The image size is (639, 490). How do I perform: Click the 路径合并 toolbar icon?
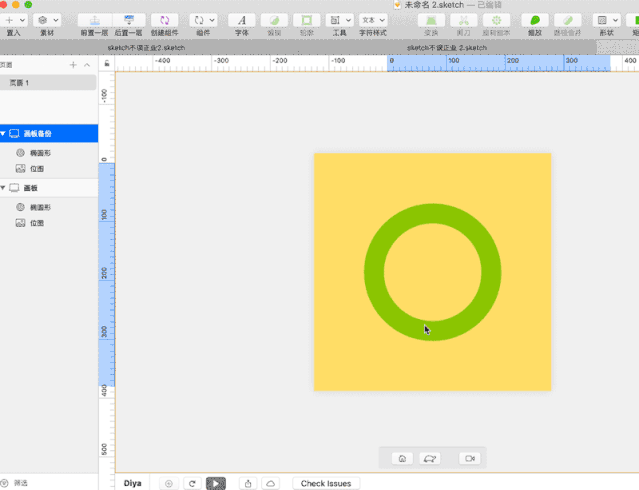pyautogui.click(x=568, y=20)
